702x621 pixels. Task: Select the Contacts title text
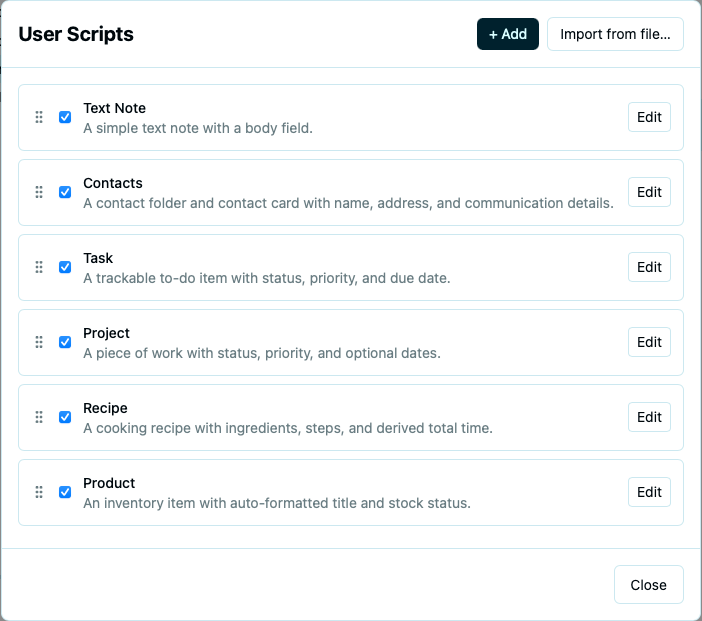[113, 183]
